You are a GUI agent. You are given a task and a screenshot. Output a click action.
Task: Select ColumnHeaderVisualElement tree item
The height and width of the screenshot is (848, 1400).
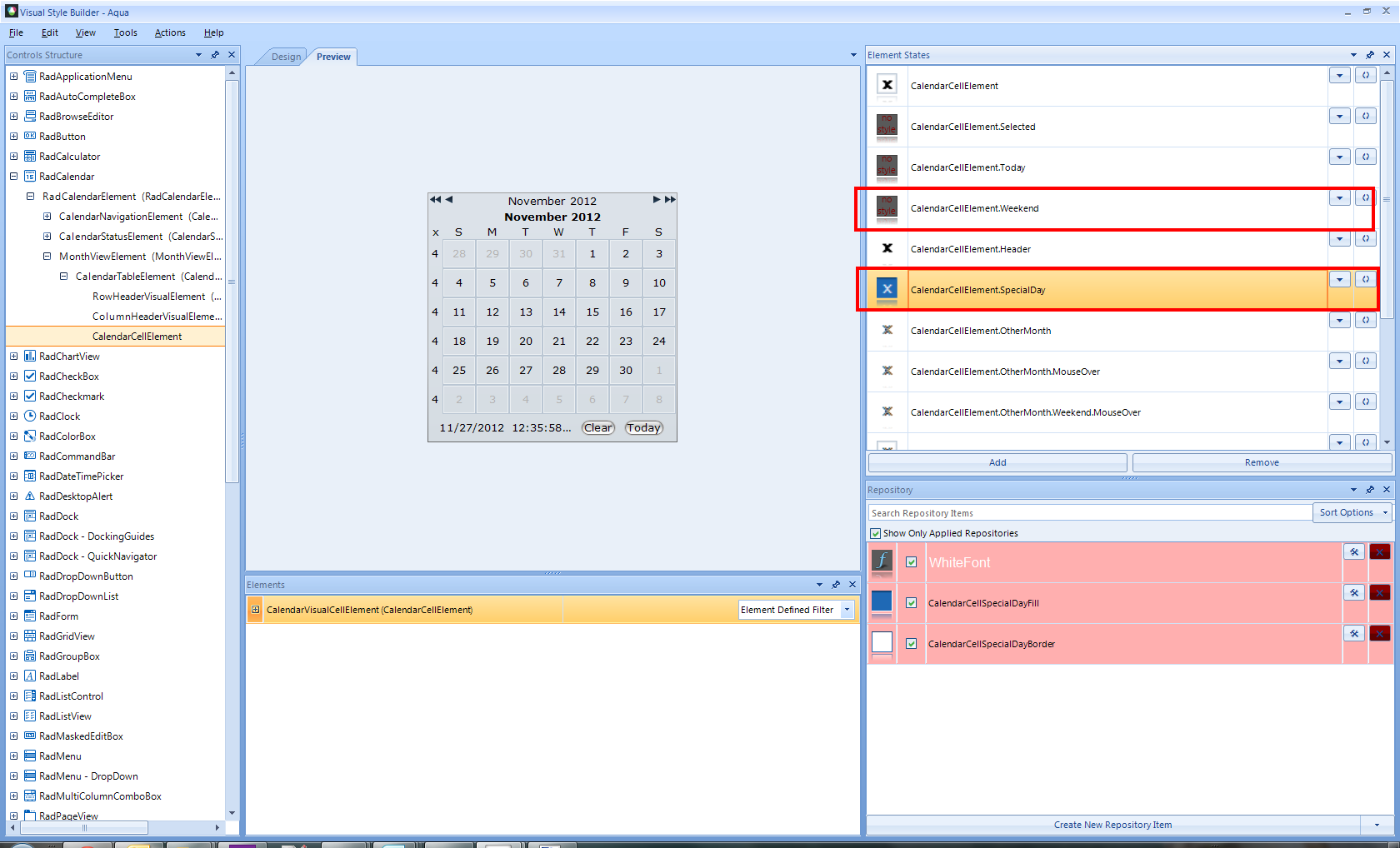pos(157,316)
